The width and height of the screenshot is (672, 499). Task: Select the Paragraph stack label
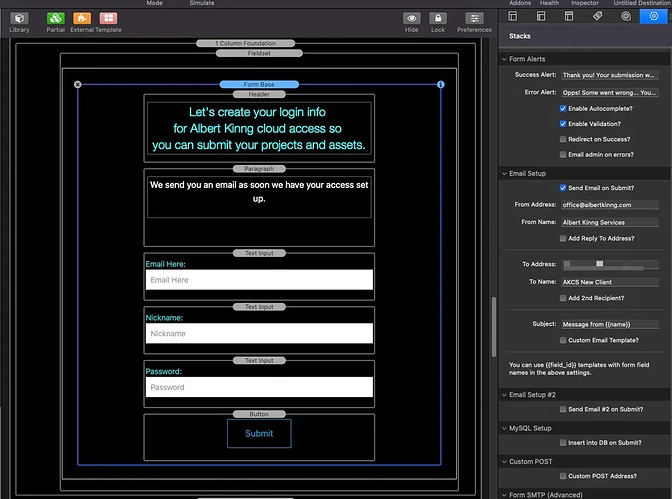pyautogui.click(x=259, y=169)
